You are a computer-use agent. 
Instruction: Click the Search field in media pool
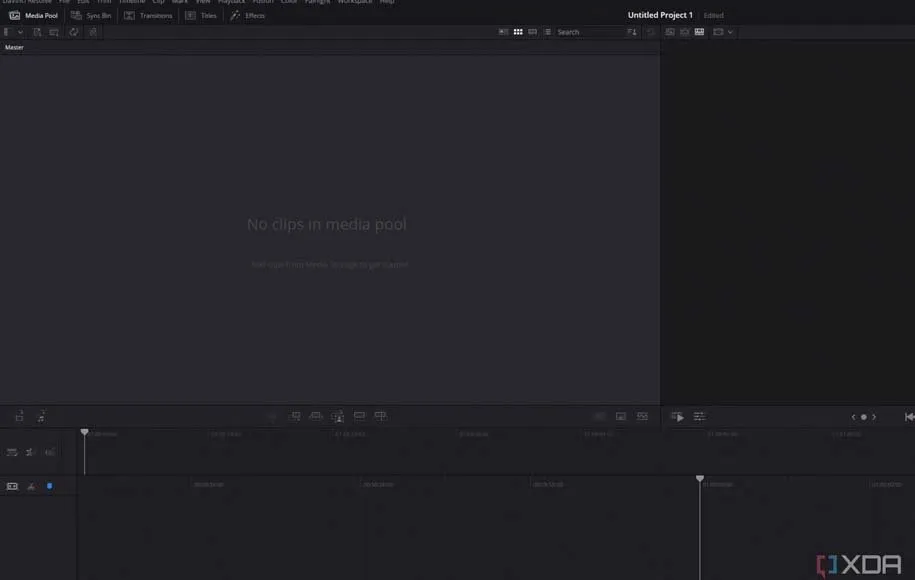[x=585, y=32]
